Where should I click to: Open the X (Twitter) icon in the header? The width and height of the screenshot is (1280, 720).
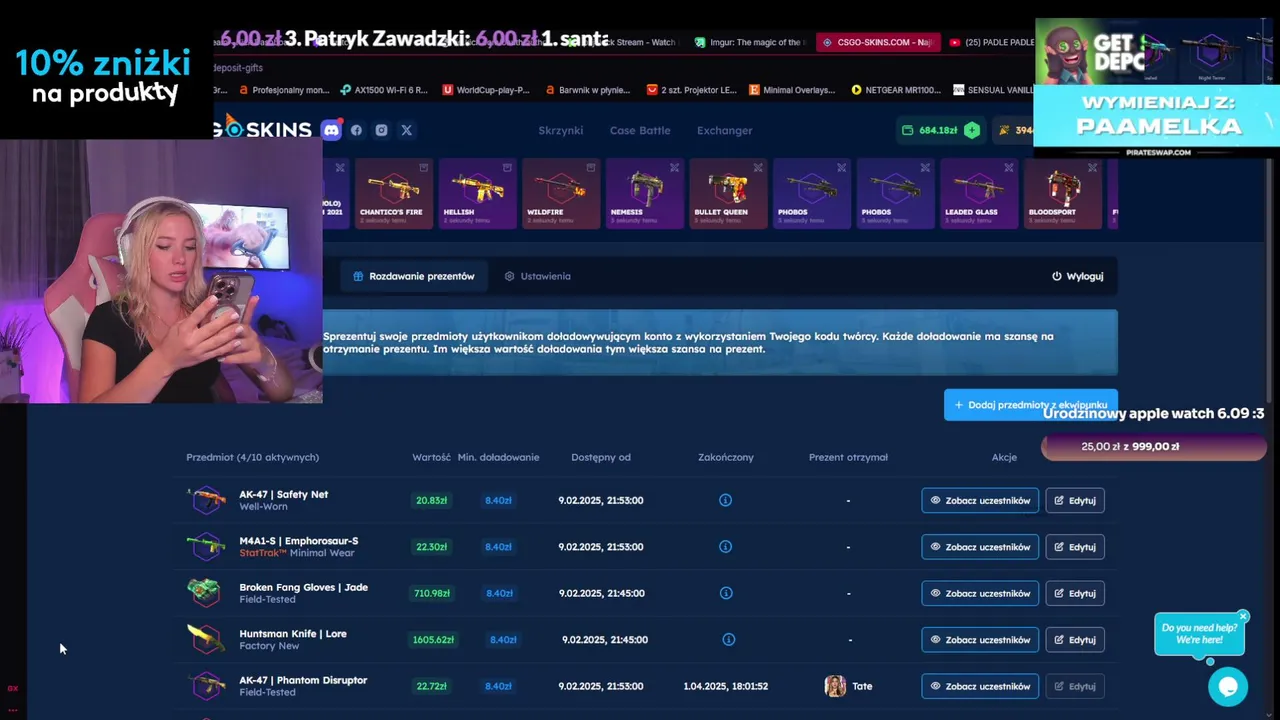pos(406,130)
